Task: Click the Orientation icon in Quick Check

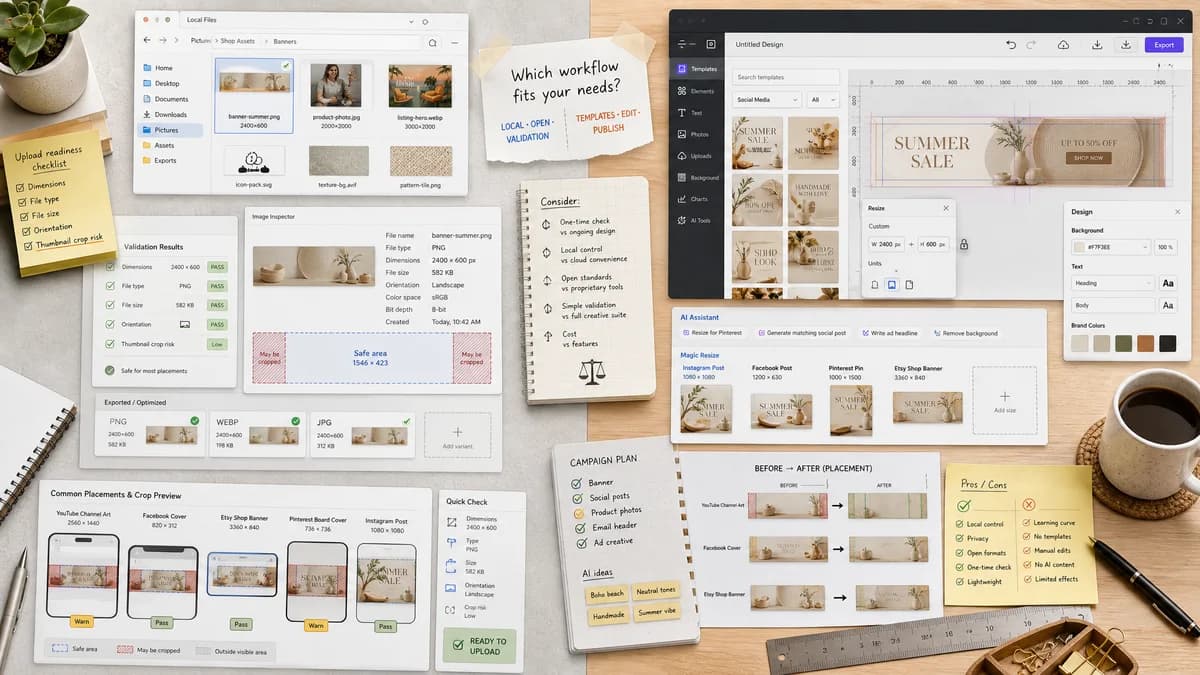Action: (452, 589)
